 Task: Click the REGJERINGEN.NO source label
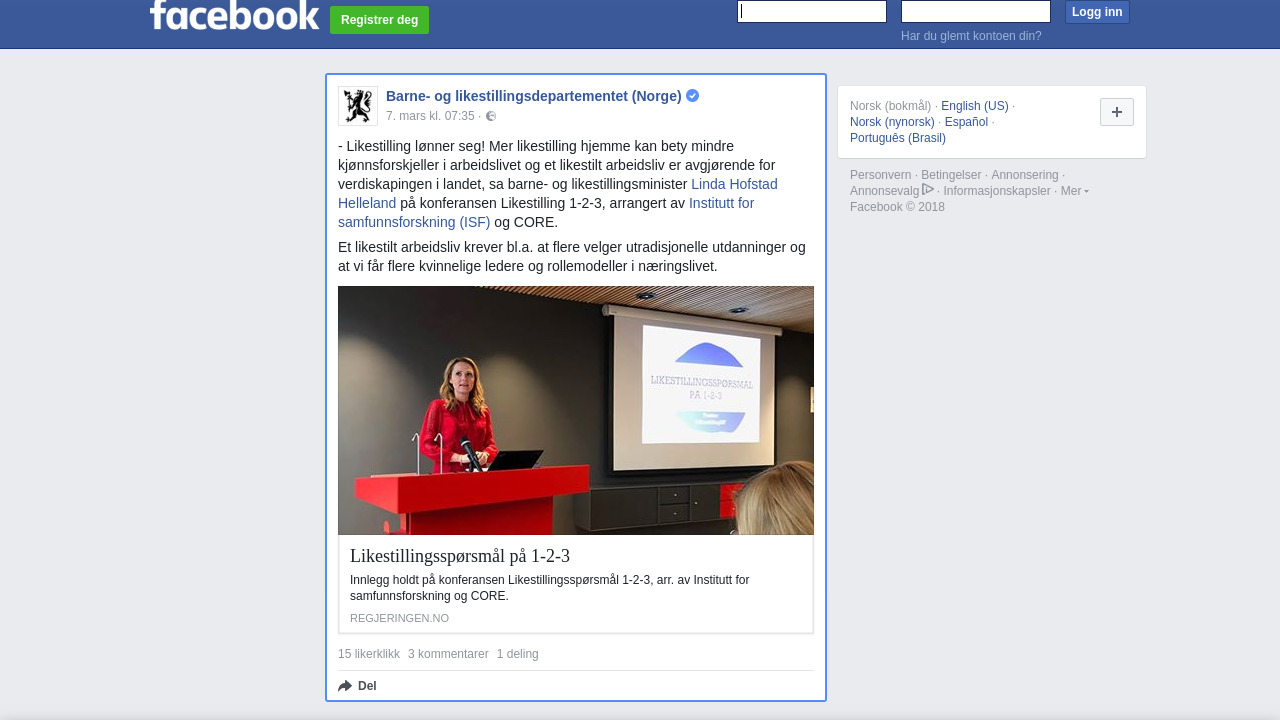click(399, 618)
